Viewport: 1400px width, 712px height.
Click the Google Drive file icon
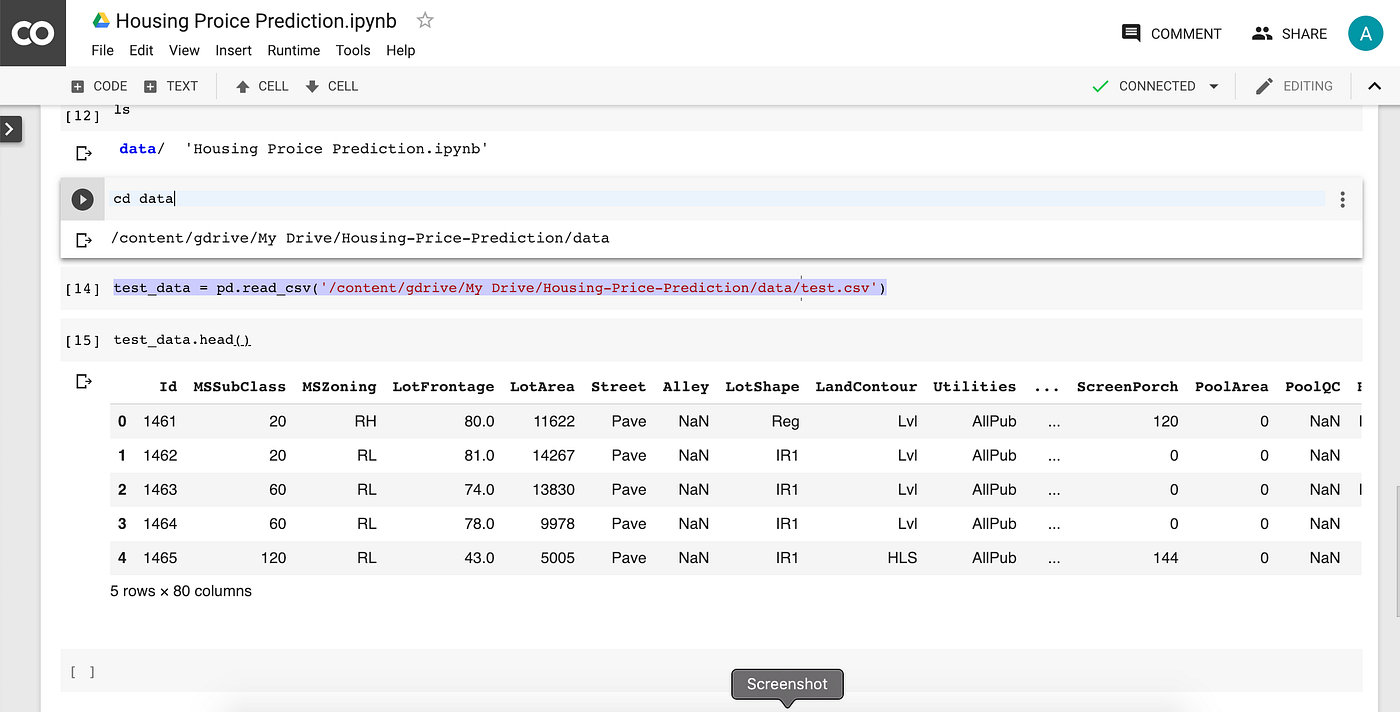(101, 21)
